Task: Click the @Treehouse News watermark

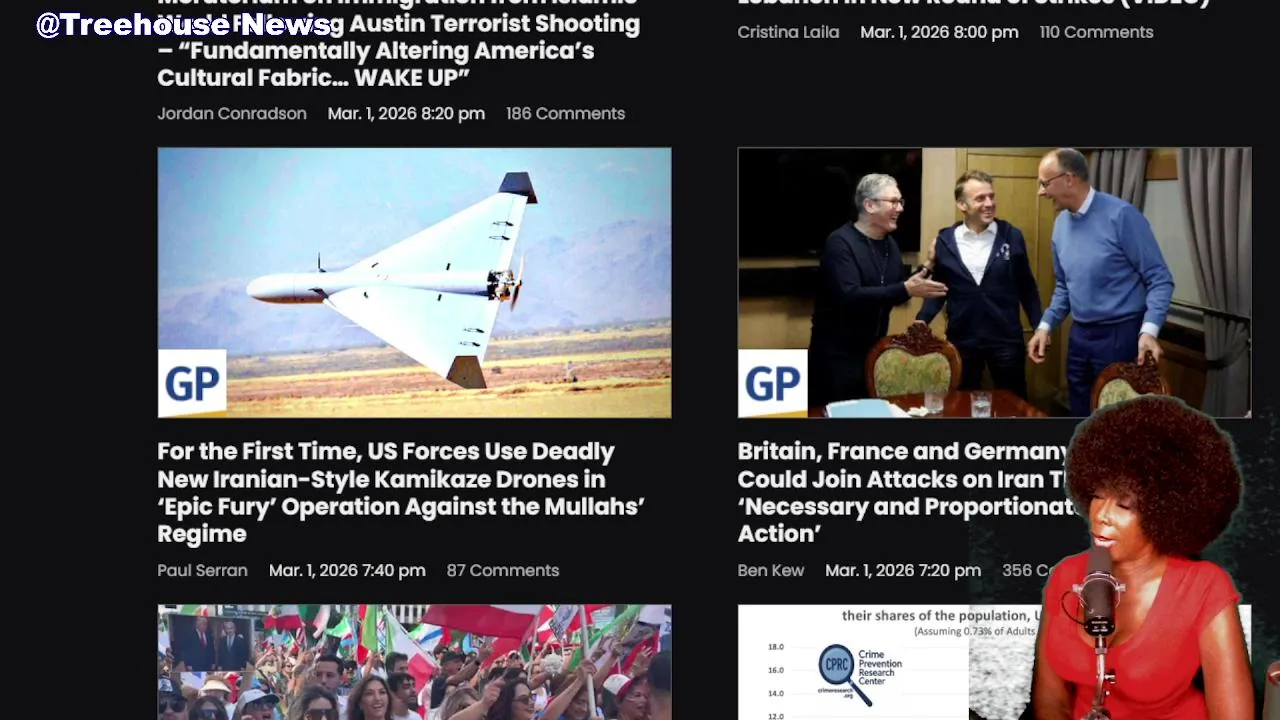Action: point(184,25)
